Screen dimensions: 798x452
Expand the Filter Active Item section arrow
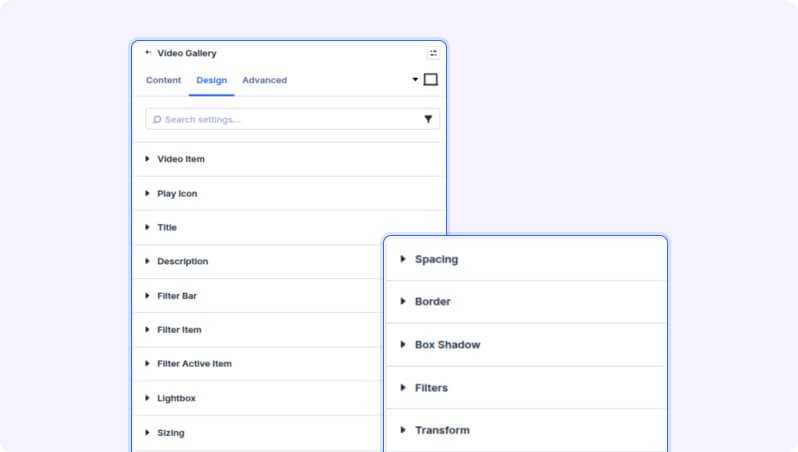pyautogui.click(x=147, y=363)
